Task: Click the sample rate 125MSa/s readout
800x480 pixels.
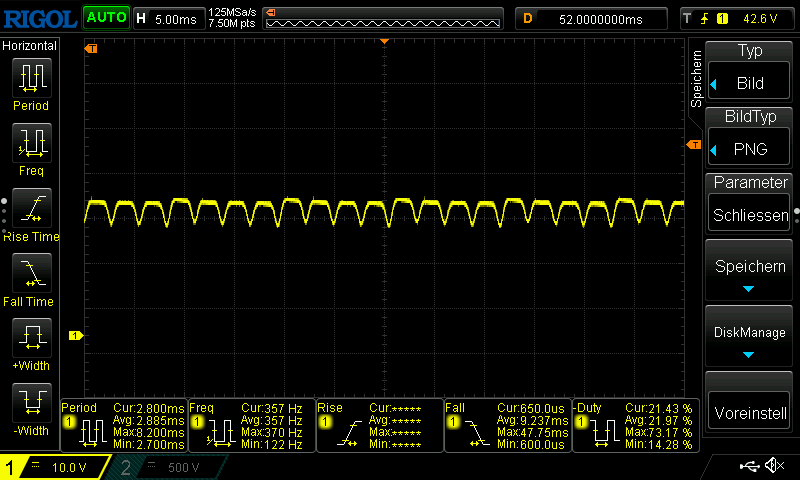Action: pyautogui.click(x=232, y=12)
